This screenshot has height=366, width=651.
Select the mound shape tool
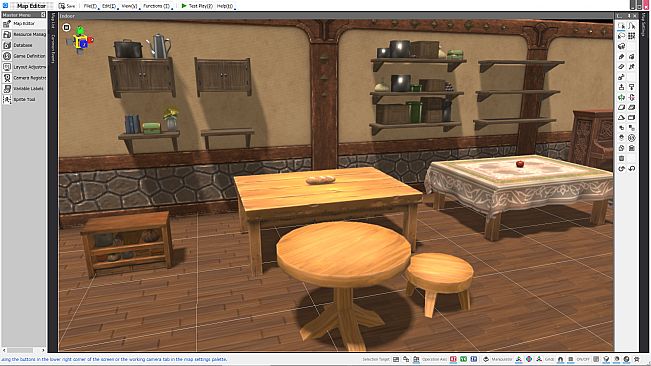click(x=621, y=118)
